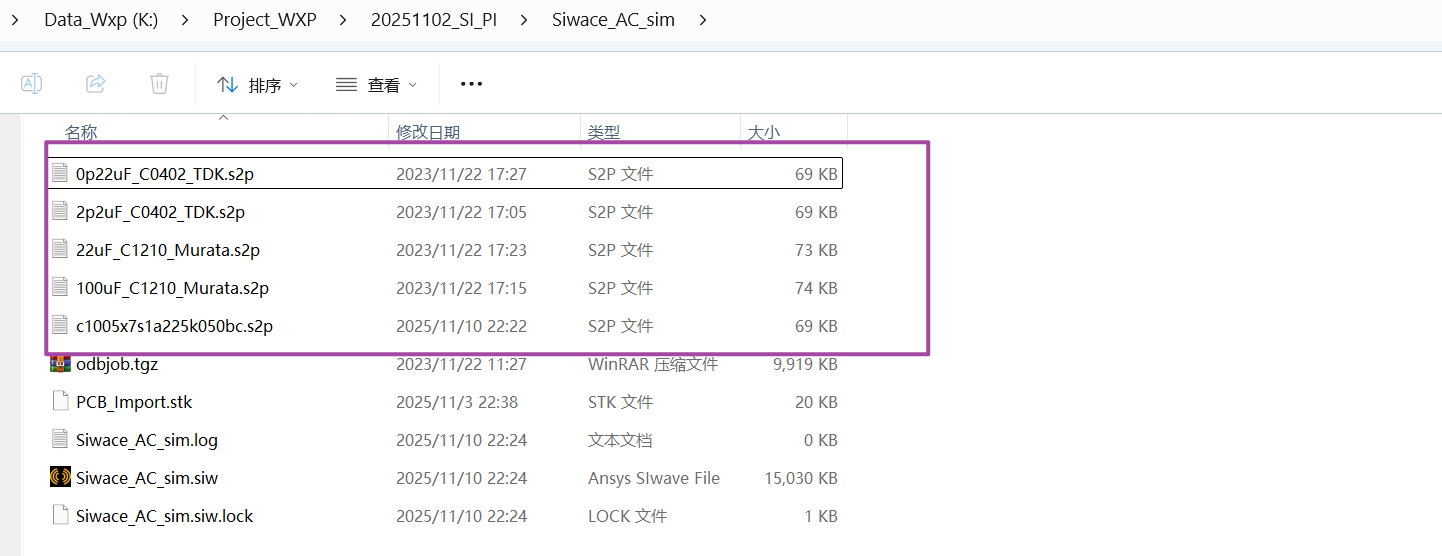1442x556 pixels.
Task: Expand chevron before Data_Wxp (K:) breadcrumb
Action: [16, 20]
